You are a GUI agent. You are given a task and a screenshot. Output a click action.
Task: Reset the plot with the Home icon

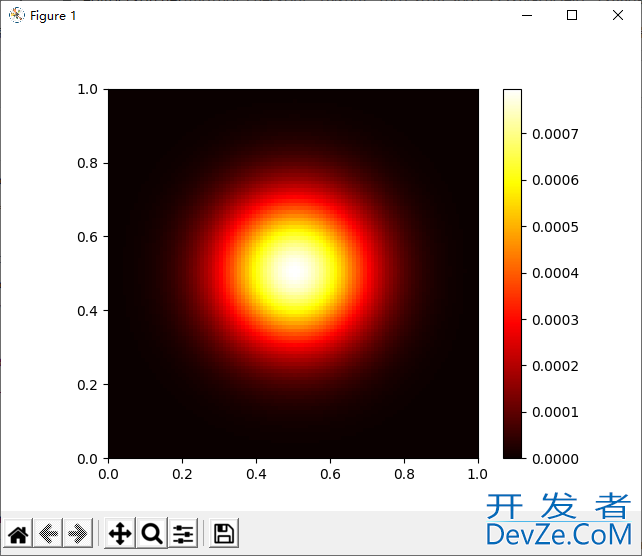(18, 534)
